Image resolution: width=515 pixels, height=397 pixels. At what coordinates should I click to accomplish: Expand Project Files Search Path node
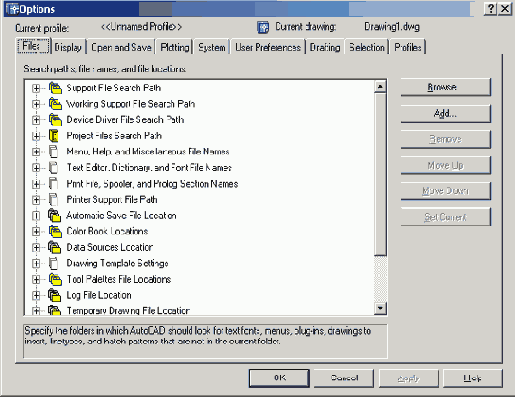36,136
